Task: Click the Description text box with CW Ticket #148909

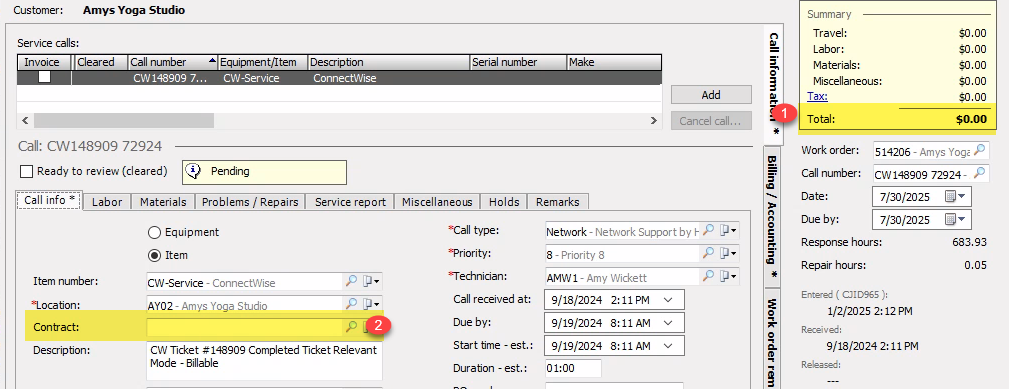Action: tap(264, 360)
